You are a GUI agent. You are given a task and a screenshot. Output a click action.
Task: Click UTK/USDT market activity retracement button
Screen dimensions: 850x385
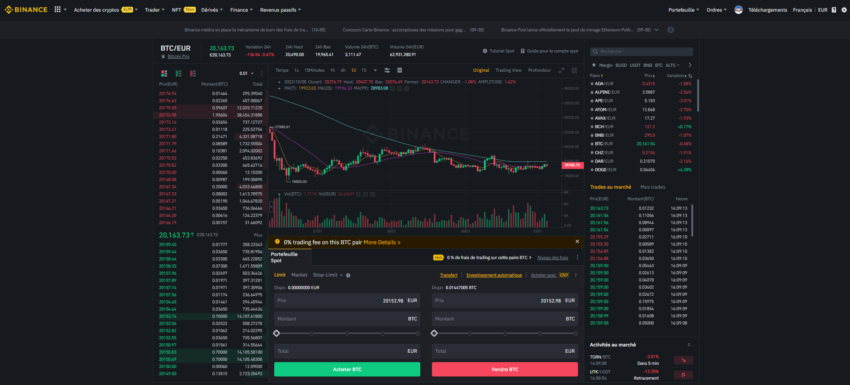click(x=683, y=375)
